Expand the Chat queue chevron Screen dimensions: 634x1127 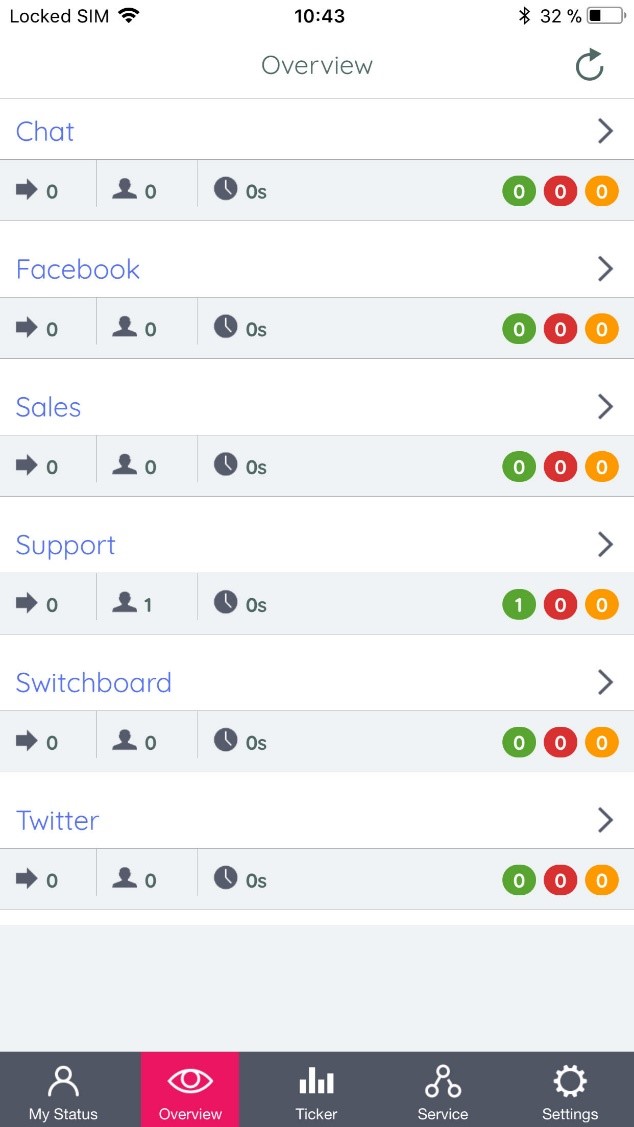tap(605, 131)
